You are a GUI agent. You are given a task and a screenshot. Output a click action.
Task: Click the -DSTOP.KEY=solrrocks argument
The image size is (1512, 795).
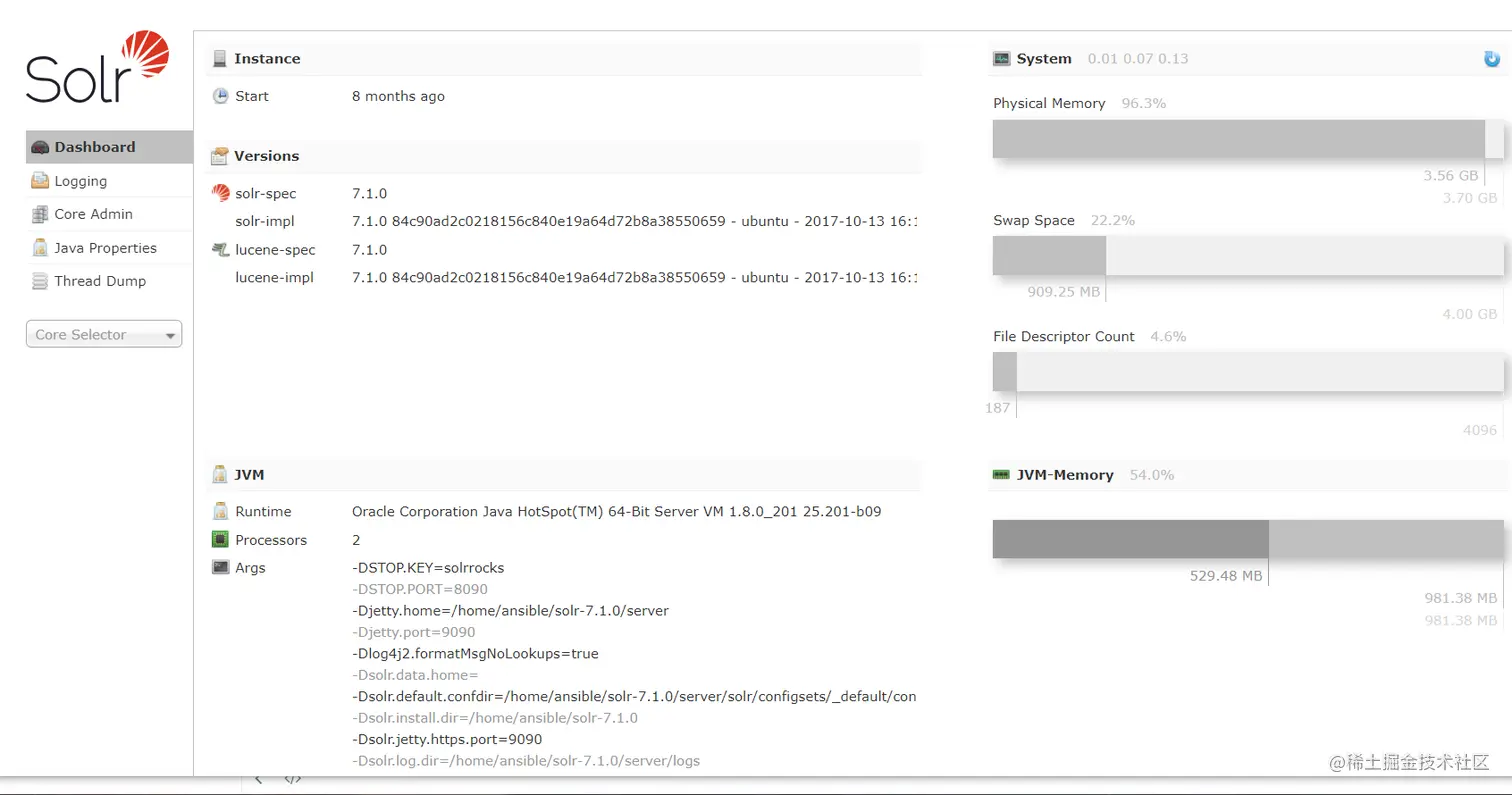(428, 567)
